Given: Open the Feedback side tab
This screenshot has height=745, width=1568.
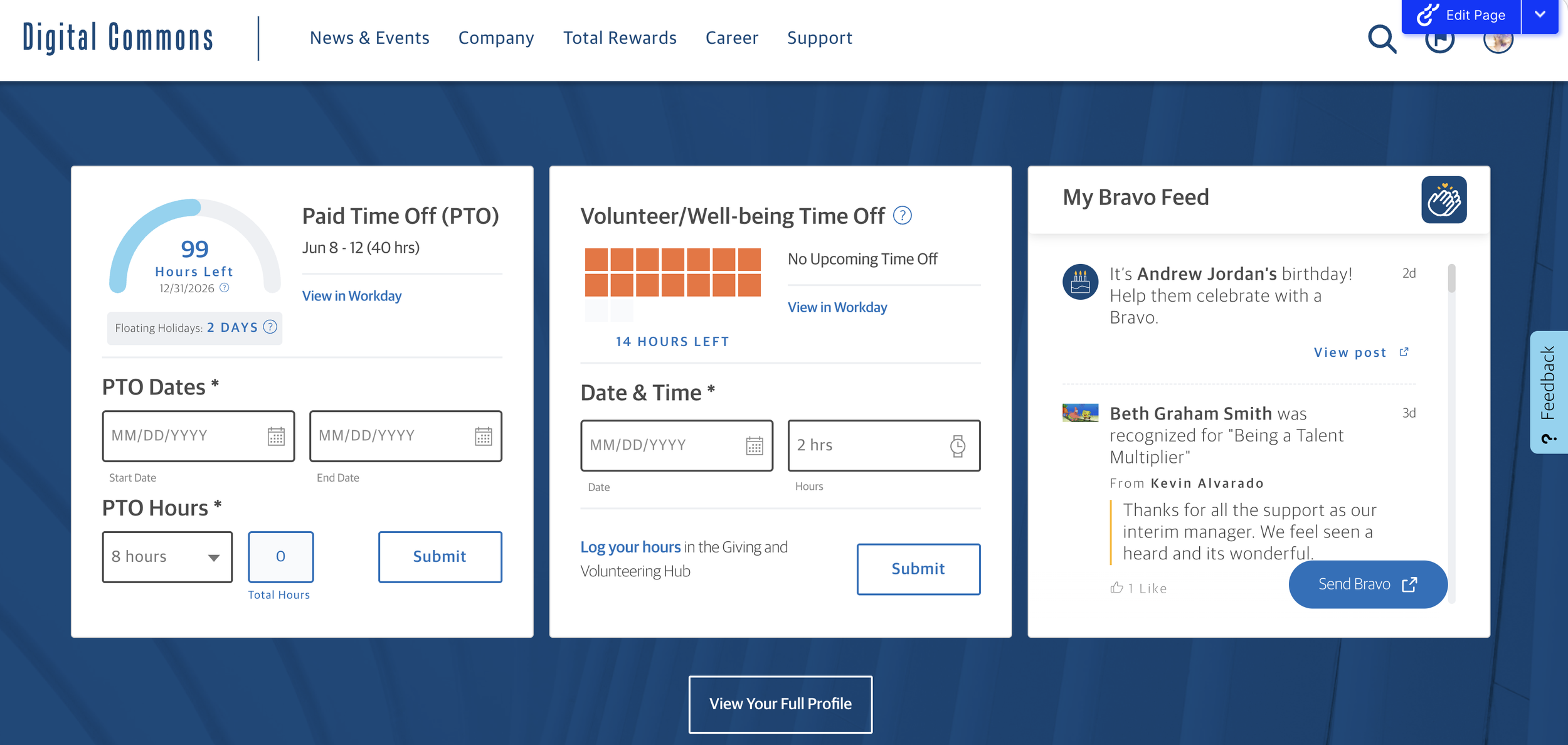Looking at the screenshot, I should click(1548, 392).
